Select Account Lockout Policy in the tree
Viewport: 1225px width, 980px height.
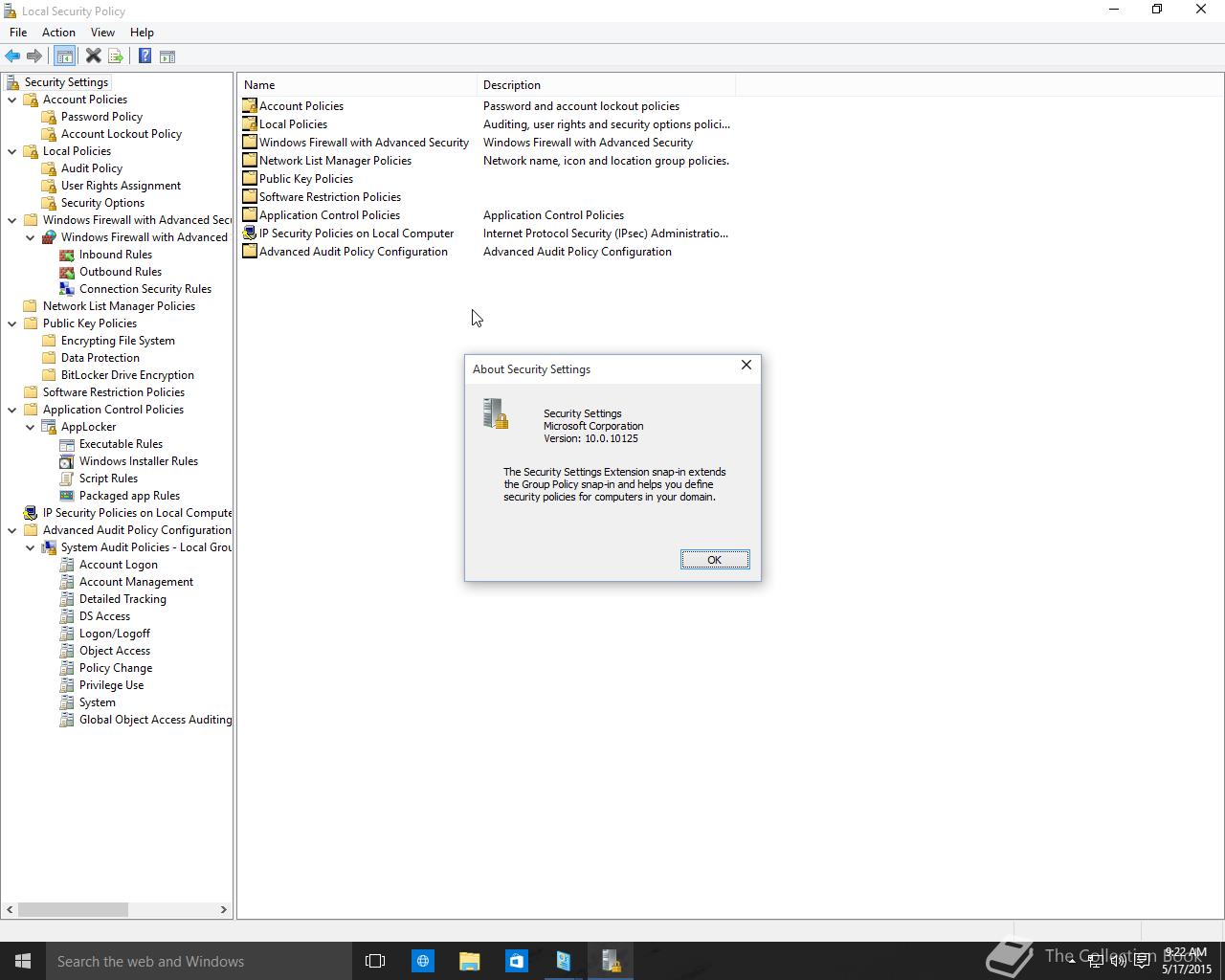[122, 134]
